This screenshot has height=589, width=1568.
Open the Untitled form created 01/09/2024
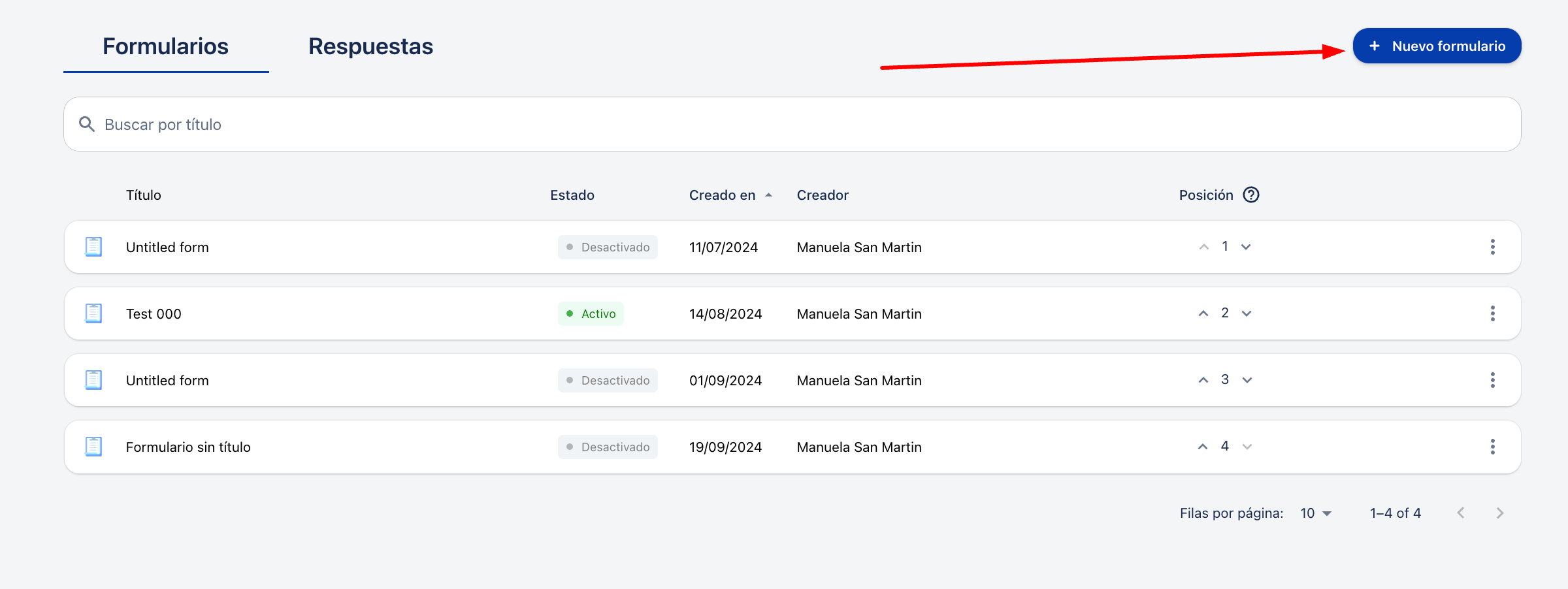click(x=167, y=381)
